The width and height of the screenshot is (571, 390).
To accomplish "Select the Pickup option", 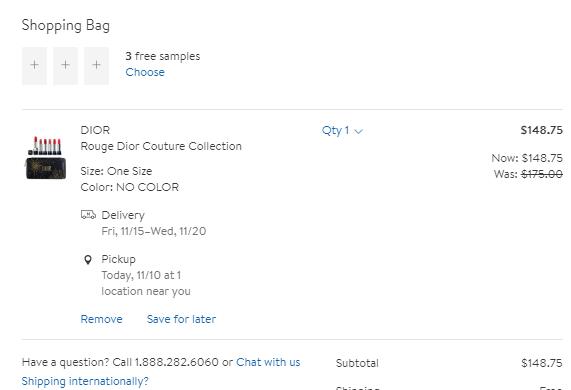I will click(x=118, y=259).
